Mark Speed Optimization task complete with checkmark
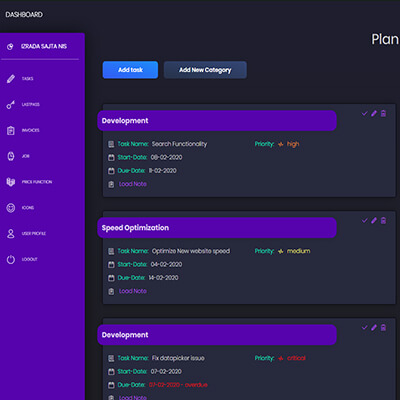The width and height of the screenshot is (400, 400). (x=364, y=221)
